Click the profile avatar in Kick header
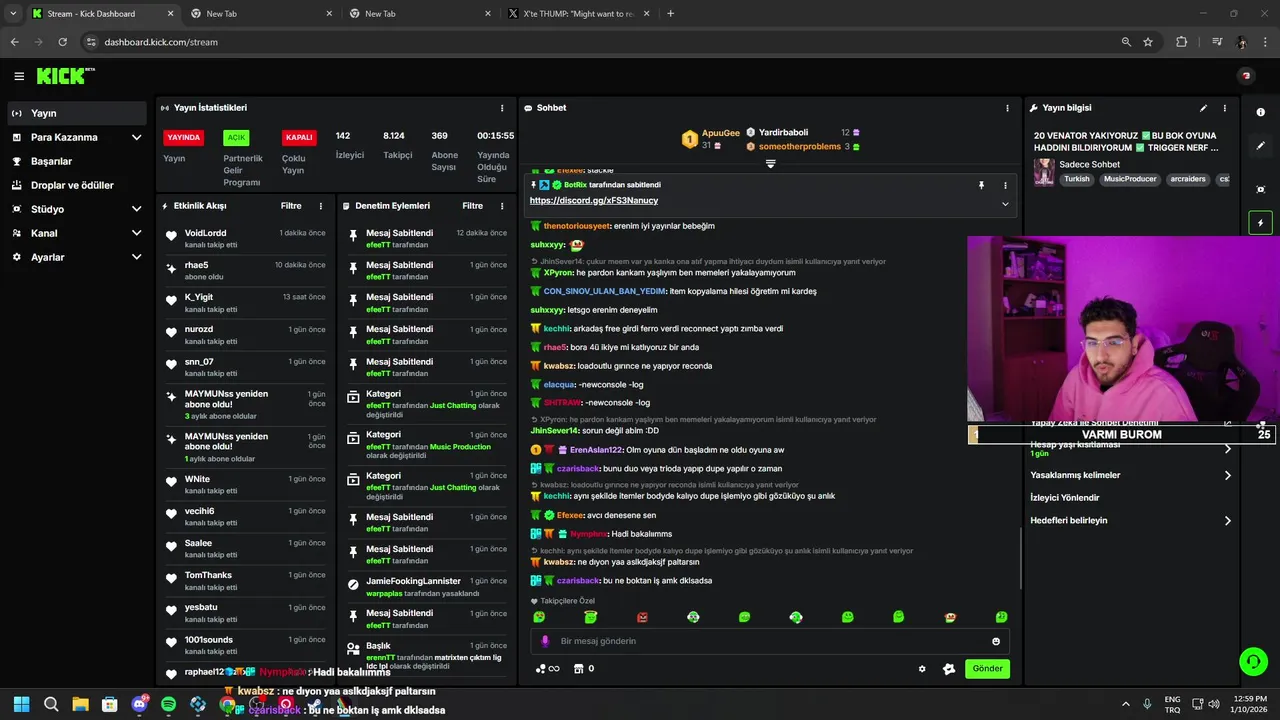This screenshot has width=1280, height=720. click(1246, 76)
